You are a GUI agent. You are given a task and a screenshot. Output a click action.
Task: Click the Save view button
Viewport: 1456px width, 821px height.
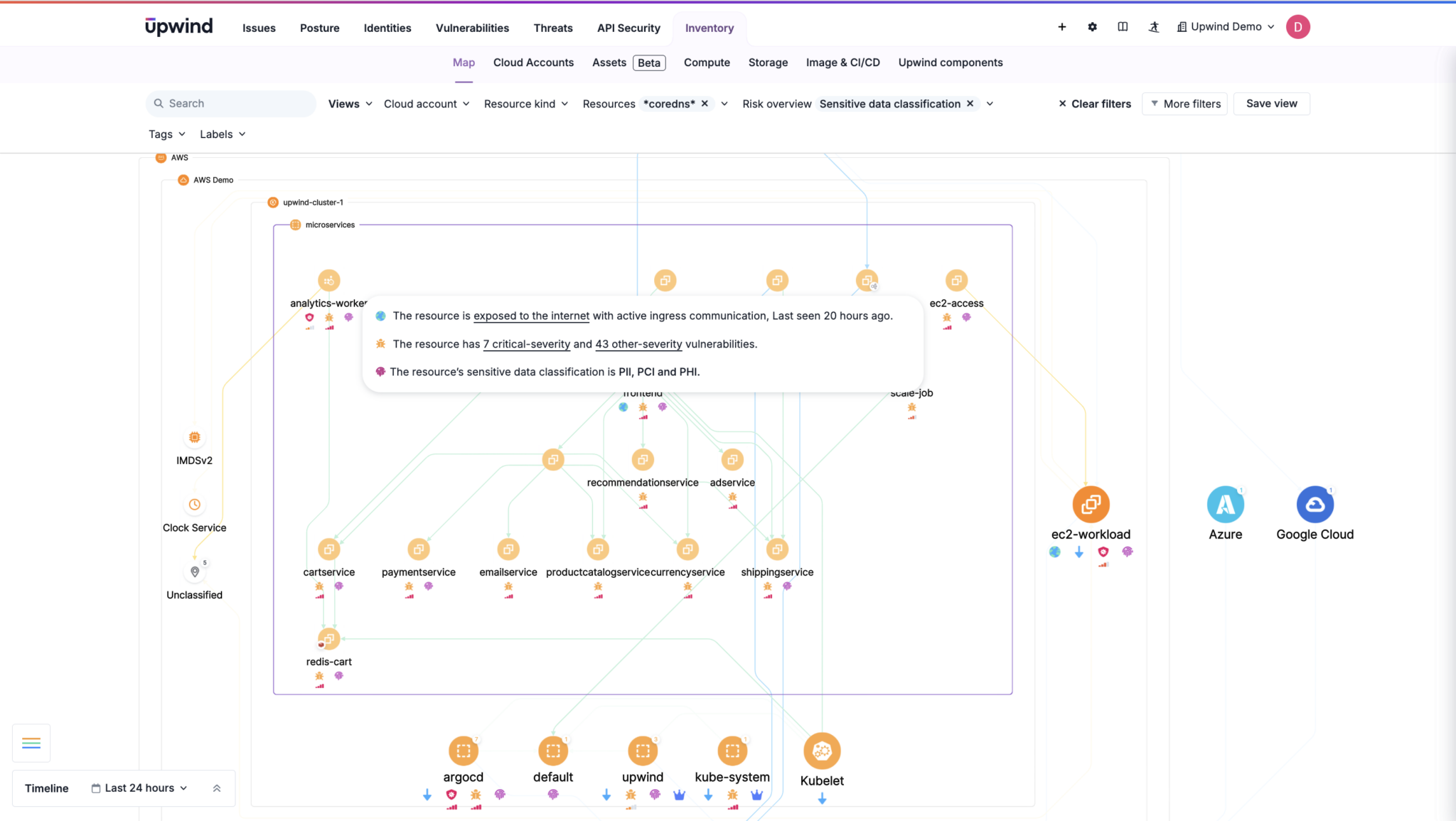(x=1271, y=104)
